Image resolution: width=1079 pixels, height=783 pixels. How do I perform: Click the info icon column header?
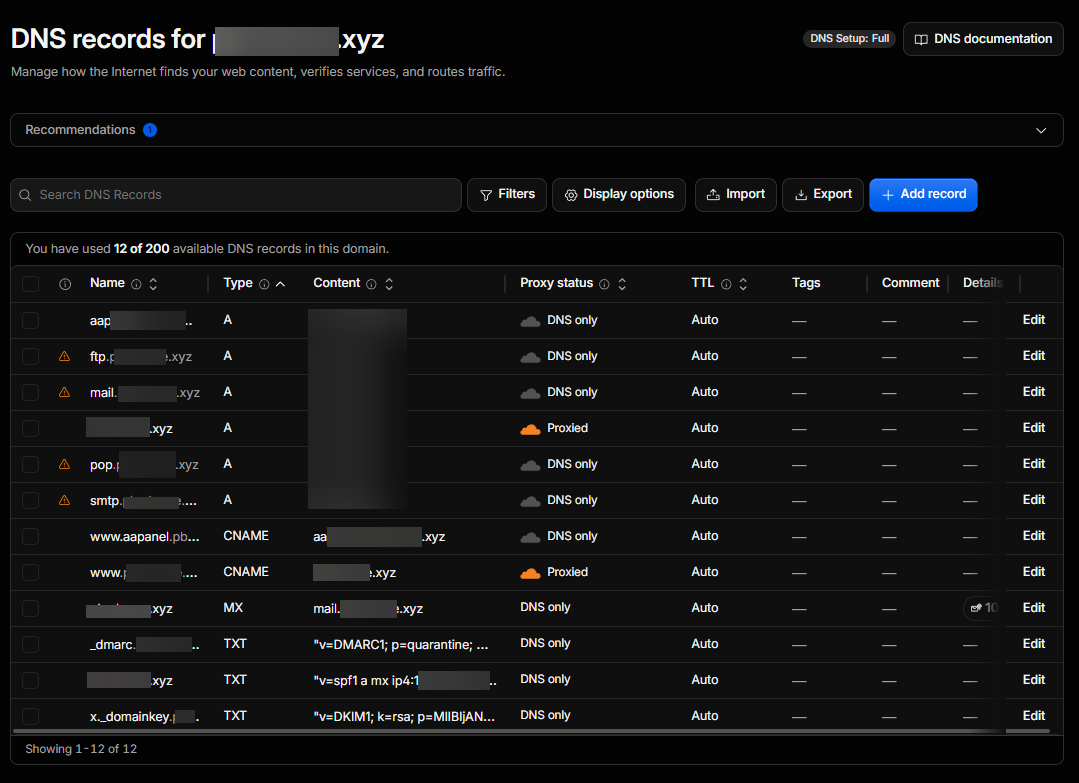[x=65, y=284]
